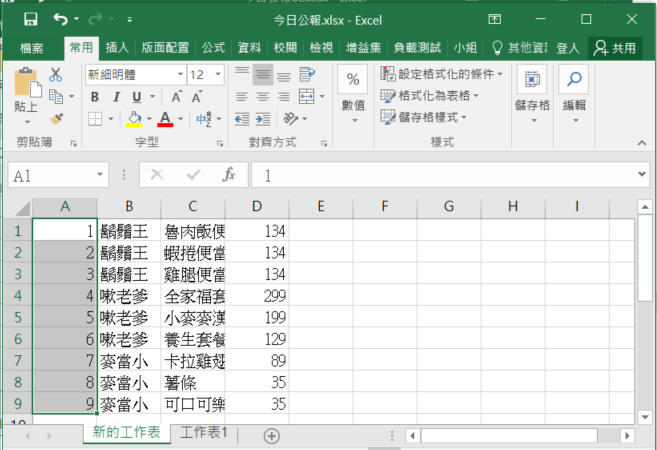Open 儲存格樣式 cell styles menu
This screenshot has width=657, height=450.
tap(423, 117)
